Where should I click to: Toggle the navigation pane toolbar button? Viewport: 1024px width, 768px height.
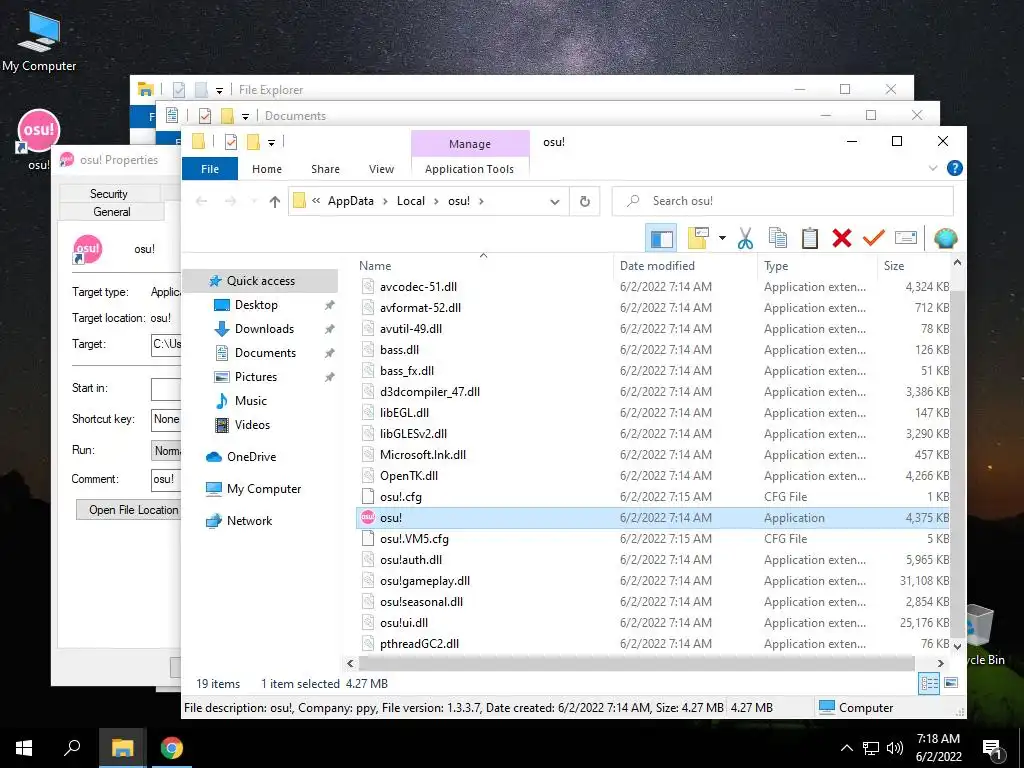661,238
